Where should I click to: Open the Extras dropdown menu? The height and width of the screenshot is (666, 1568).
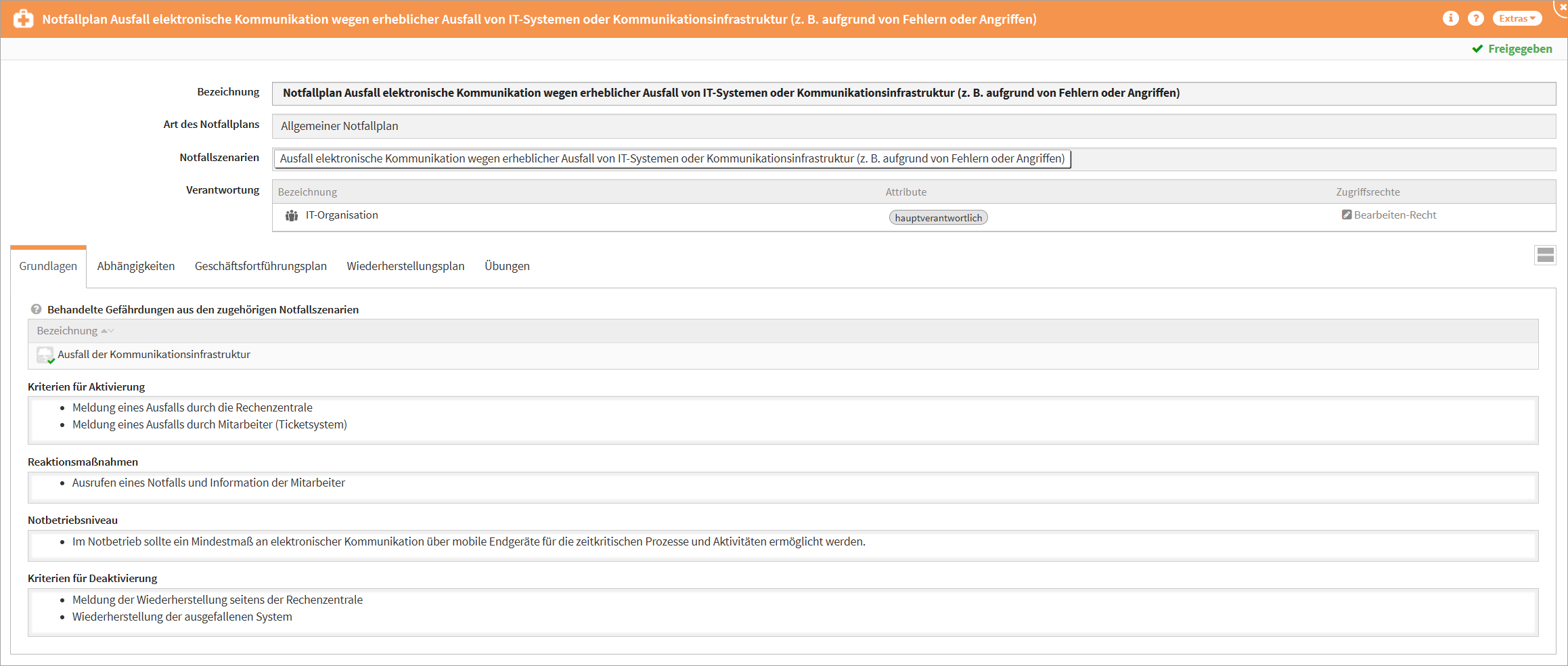coord(1517,18)
